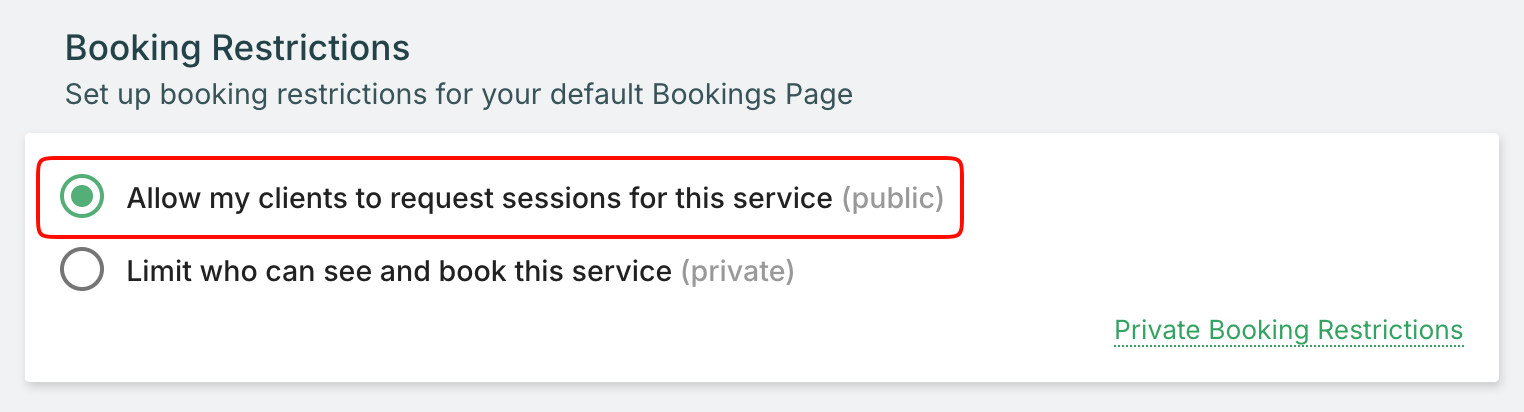Click the 'Allow my clients to request sessions' label
The height and width of the screenshot is (412, 1524).
pyautogui.click(x=479, y=199)
